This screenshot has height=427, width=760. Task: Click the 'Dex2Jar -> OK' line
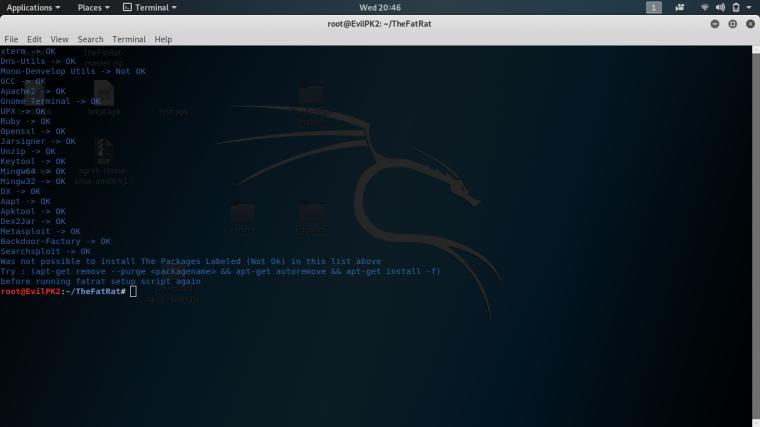[x=32, y=221]
